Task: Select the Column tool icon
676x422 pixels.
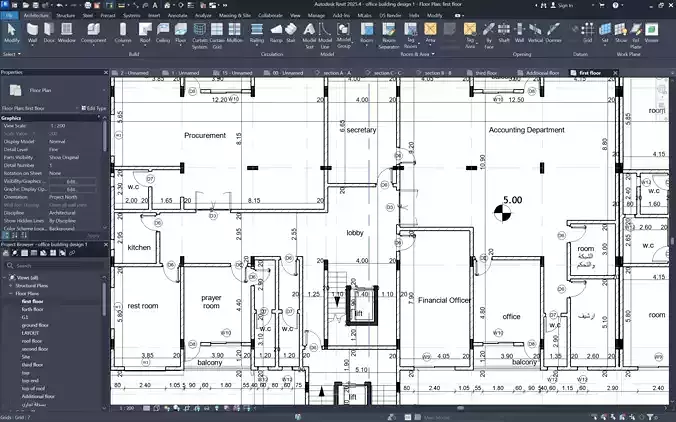Action: point(123,29)
